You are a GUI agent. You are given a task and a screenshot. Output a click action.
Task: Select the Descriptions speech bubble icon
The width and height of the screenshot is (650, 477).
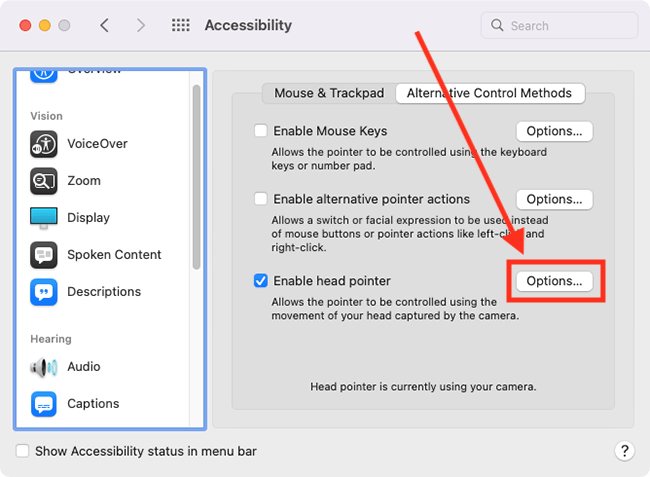coord(43,292)
